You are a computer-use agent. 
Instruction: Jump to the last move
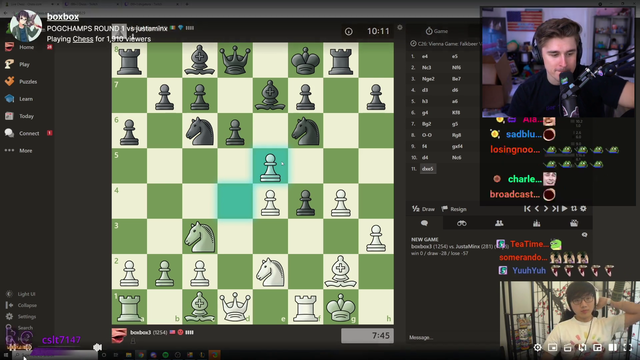tap(555, 209)
